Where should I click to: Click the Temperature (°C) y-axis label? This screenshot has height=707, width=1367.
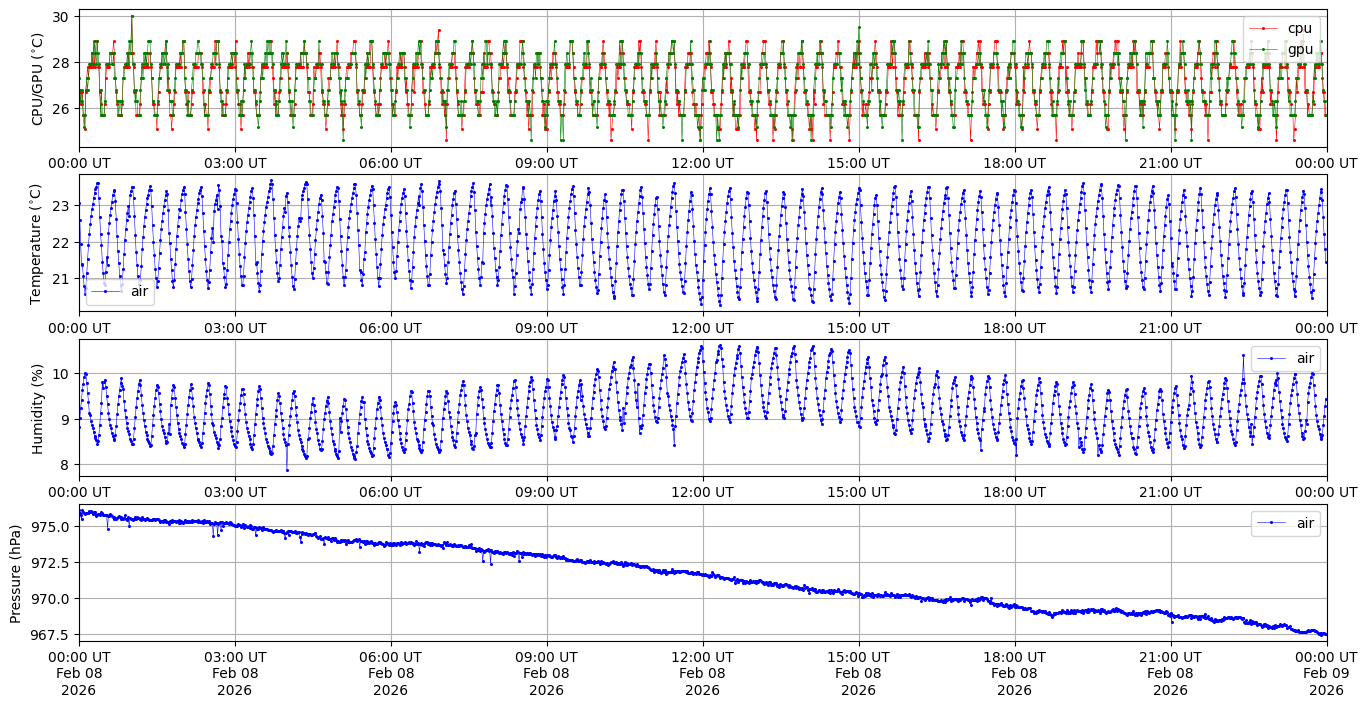point(38,243)
